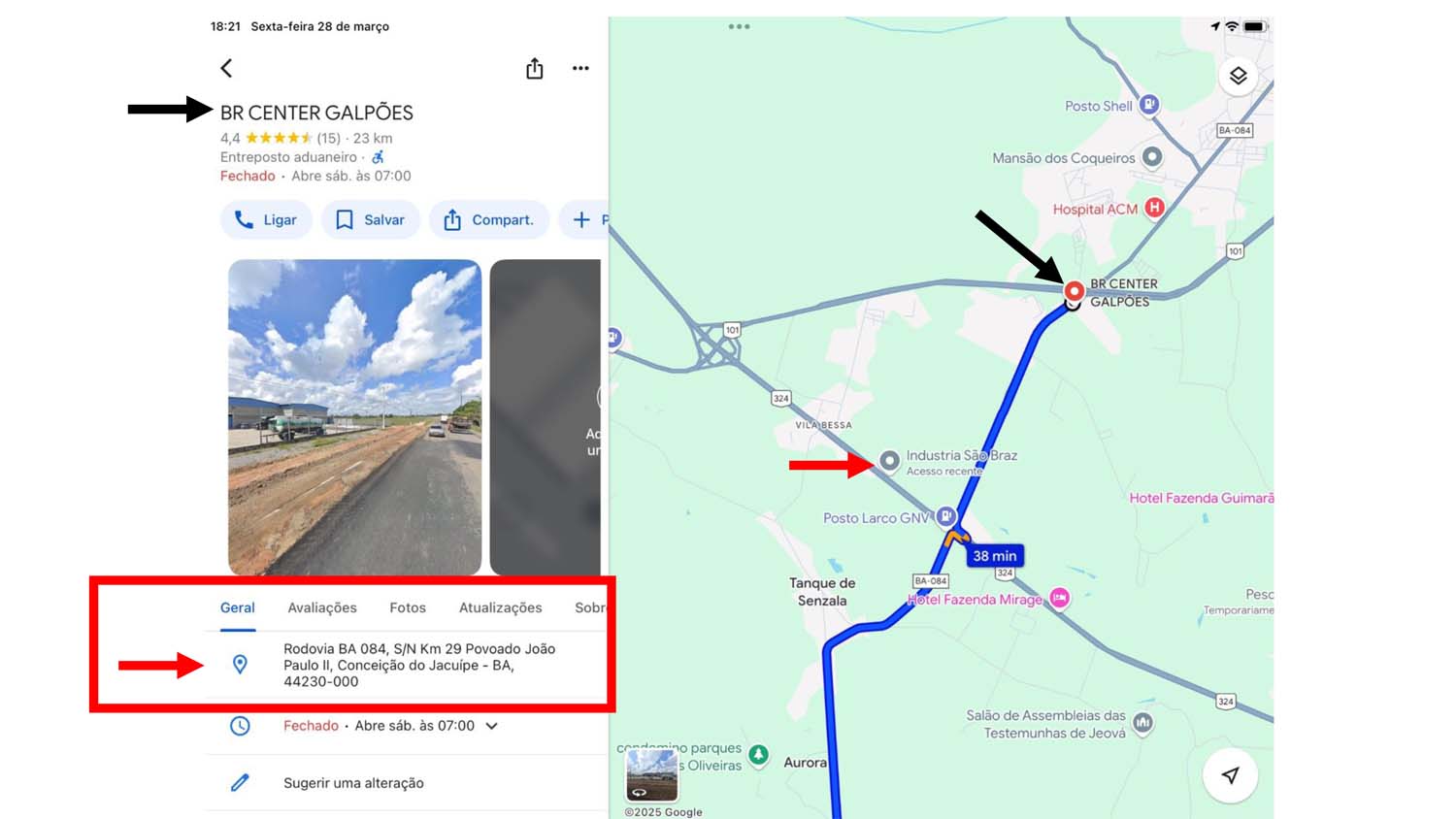Screen dimensions: 1456x819
Task: Switch to the Avaliações tab
Action: tap(322, 607)
